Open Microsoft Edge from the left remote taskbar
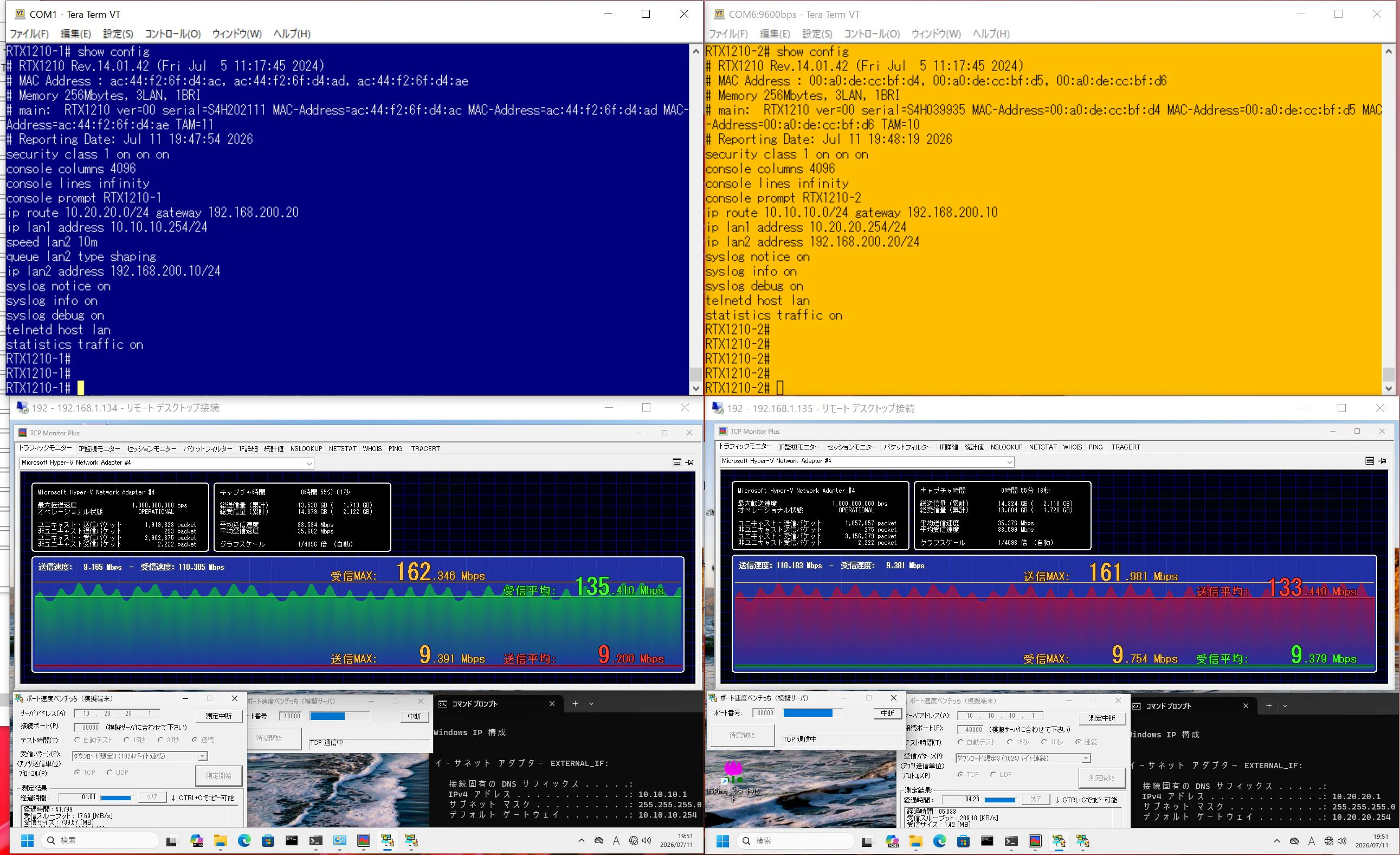Image resolution: width=1400 pixels, height=855 pixels. click(x=244, y=840)
